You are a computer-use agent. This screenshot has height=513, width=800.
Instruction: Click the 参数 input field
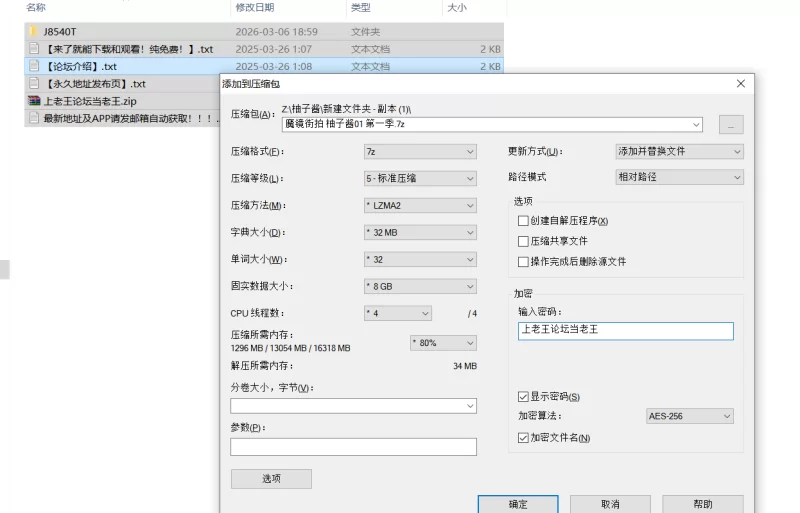click(354, 447)
